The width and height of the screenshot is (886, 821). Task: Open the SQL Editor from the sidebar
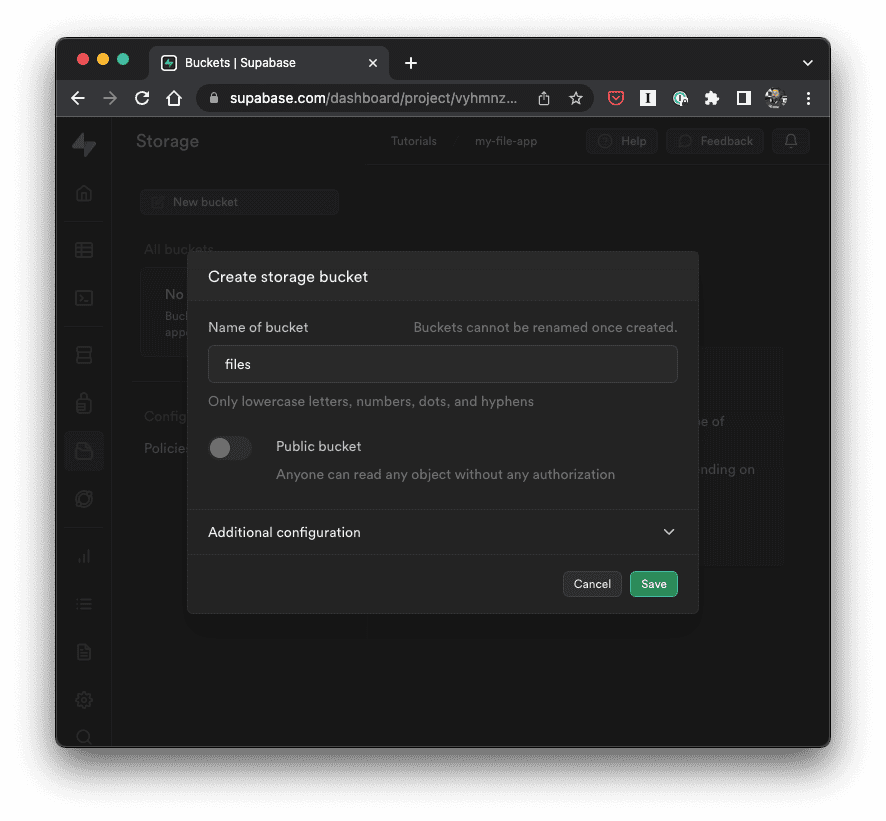83,298
